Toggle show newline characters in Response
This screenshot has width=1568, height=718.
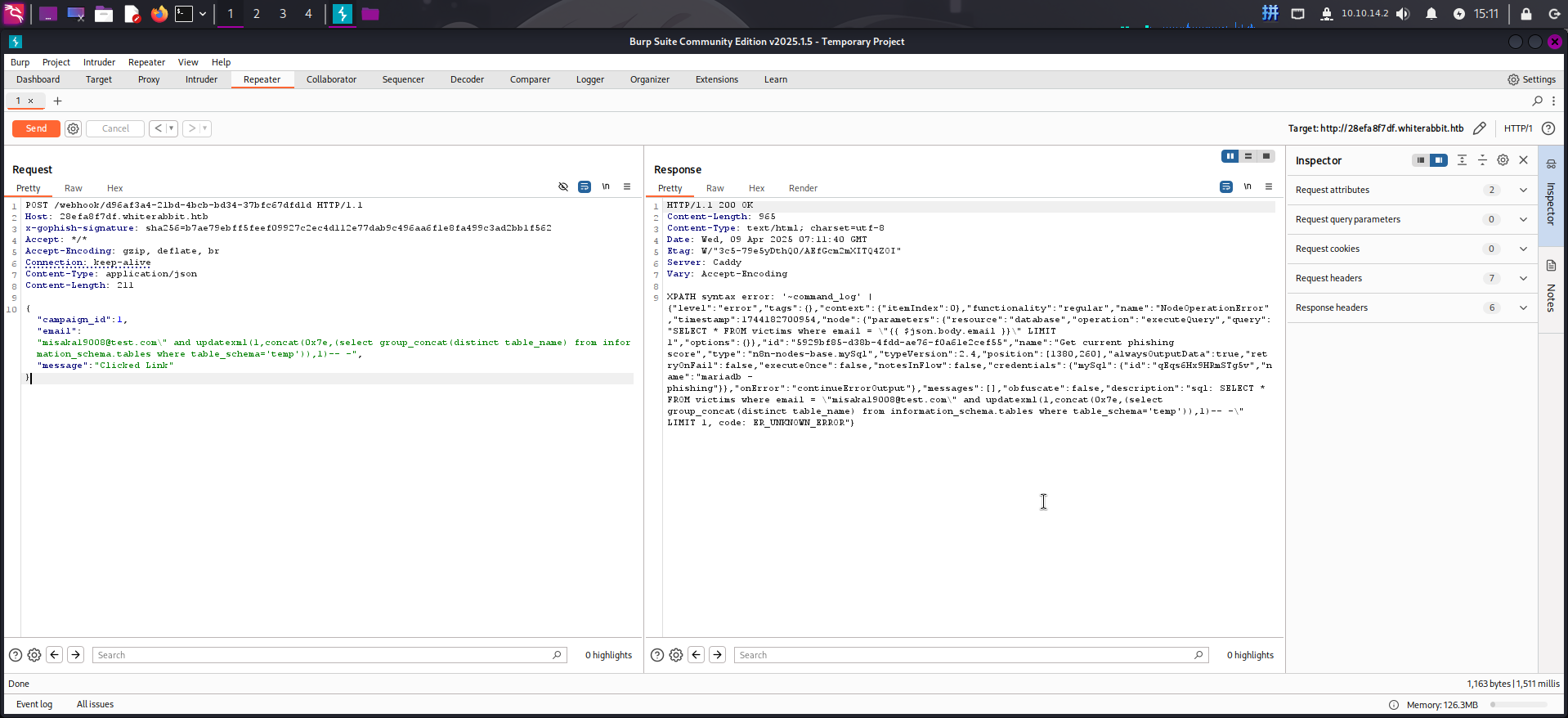point(1248,186)
